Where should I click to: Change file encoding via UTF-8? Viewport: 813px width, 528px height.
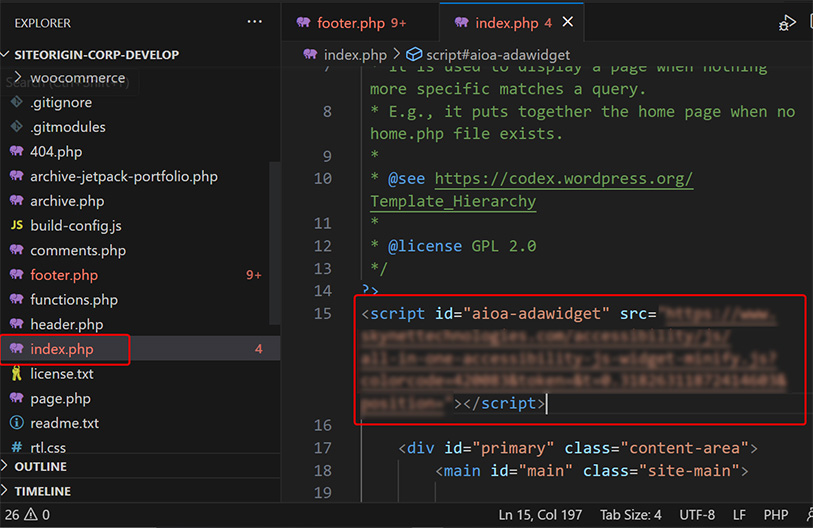coord(697,515)
